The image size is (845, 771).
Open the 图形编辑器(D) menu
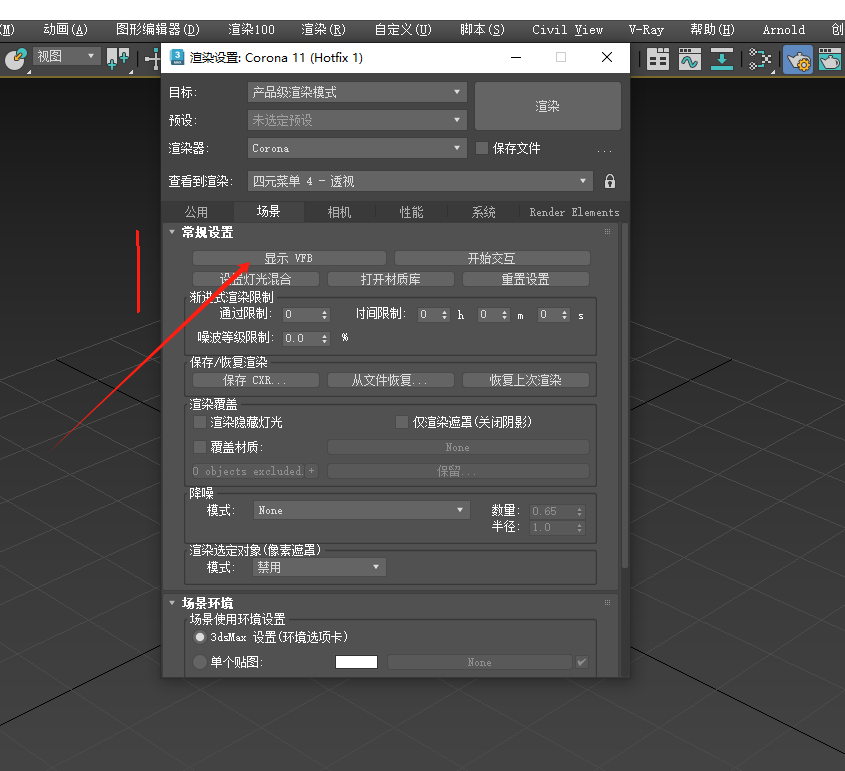[x=157, y=30]
